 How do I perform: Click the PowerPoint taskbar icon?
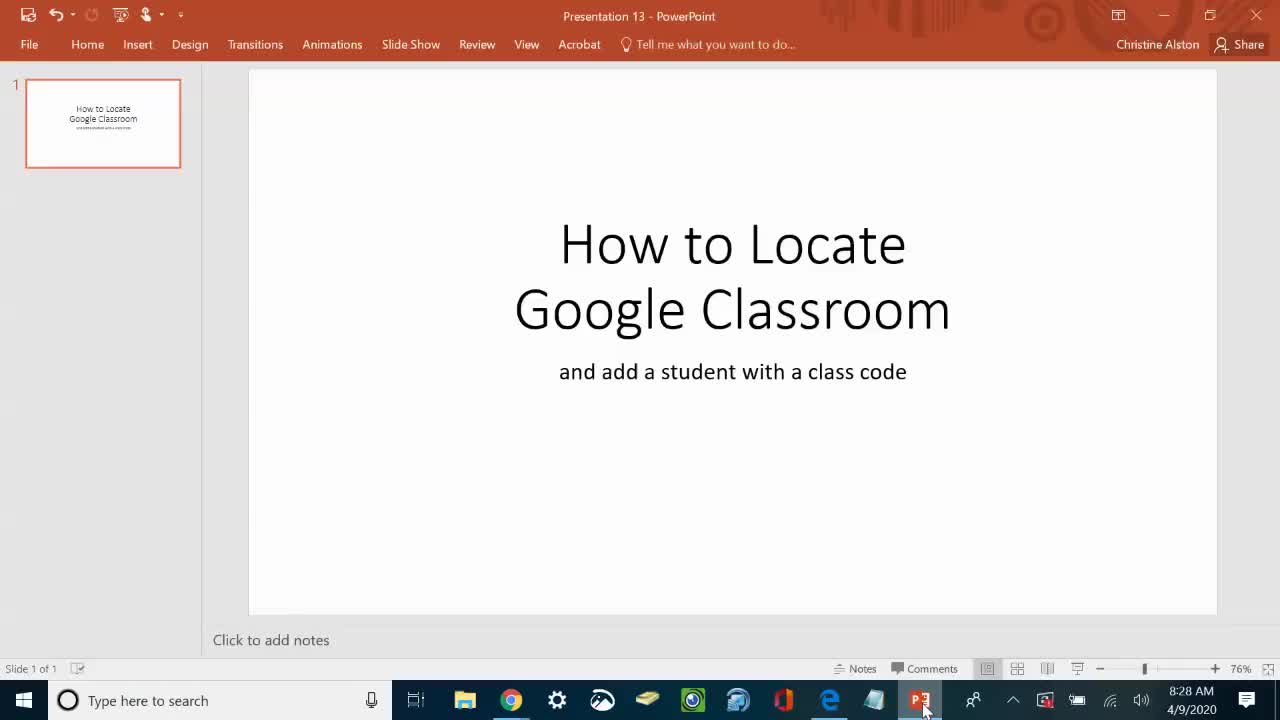[920, 700]
